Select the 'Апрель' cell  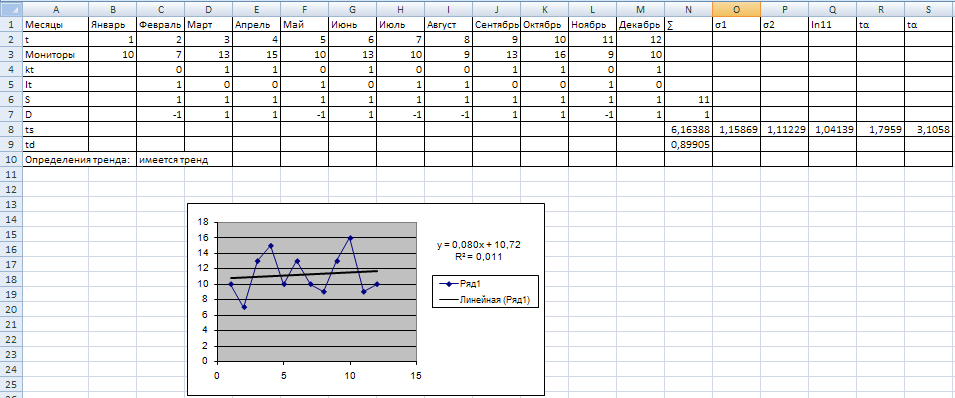click(x=256, y=25)
